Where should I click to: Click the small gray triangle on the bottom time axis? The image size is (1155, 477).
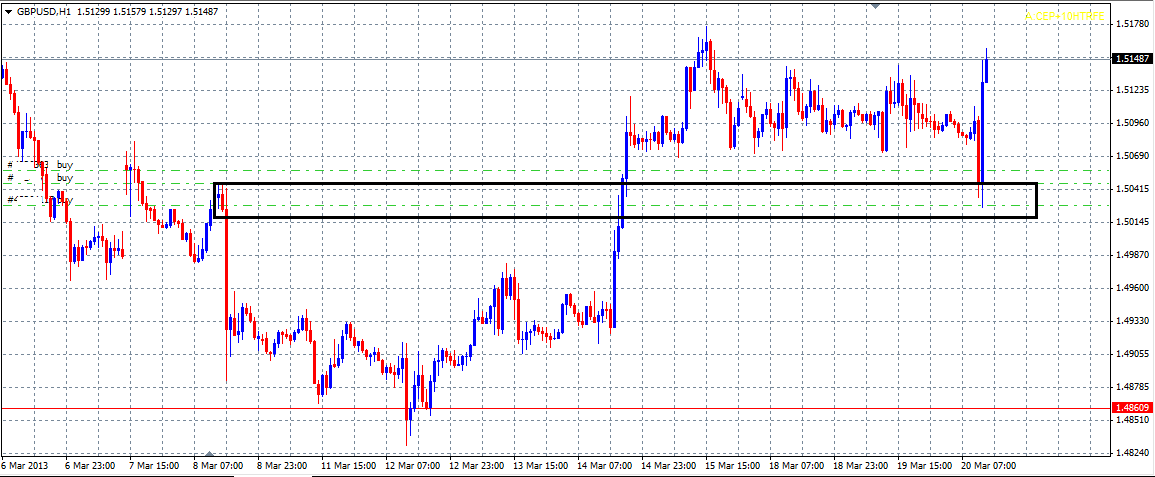click(x=209, y=454)
